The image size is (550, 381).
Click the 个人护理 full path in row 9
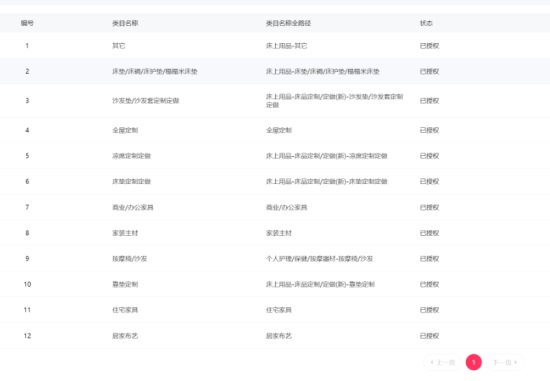click(x=319, y=259)
